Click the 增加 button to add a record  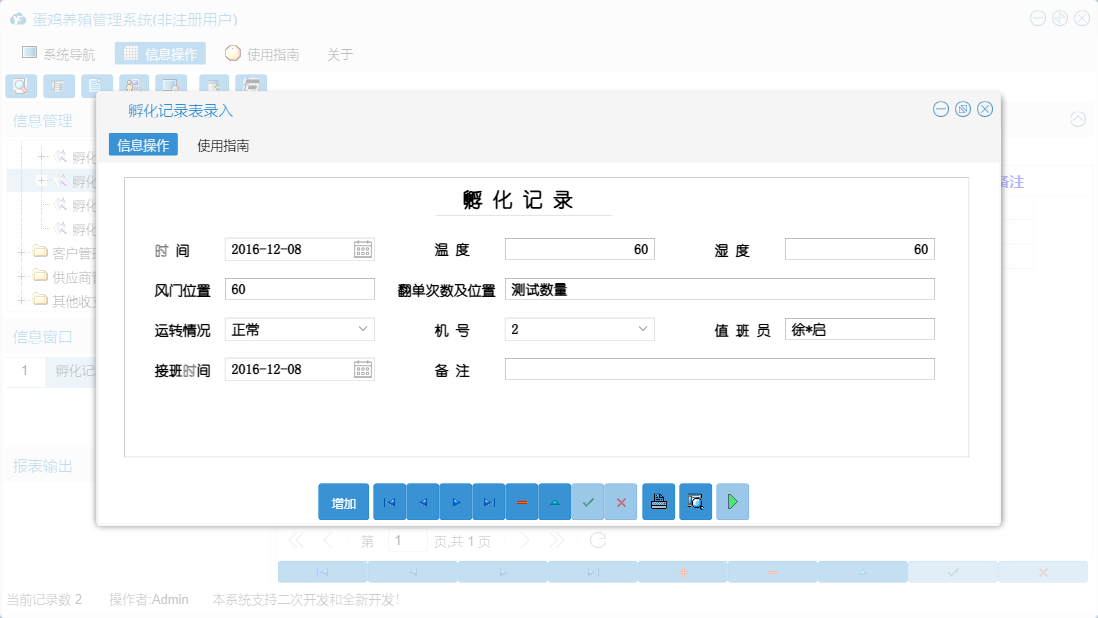[x=343, y=501]
